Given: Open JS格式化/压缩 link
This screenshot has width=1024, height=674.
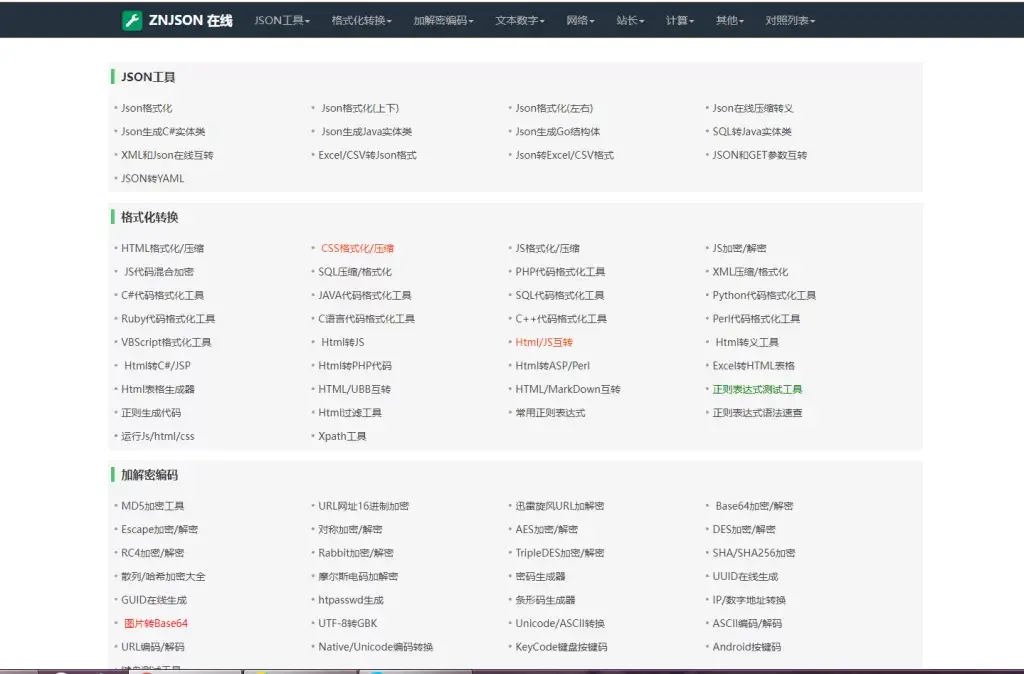Looking at the screenshot, I should [548, 248].
